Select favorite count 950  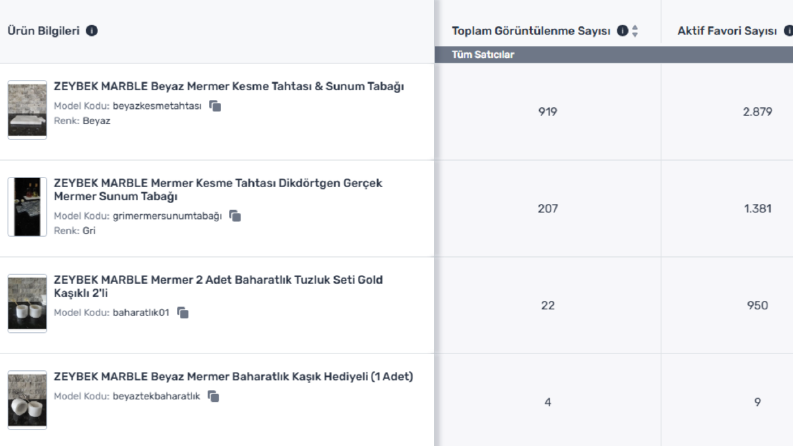[x=757, y=305]
